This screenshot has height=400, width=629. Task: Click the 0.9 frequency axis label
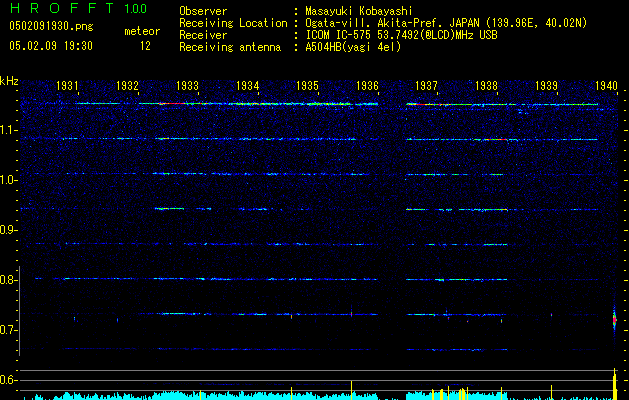(x=8, y=230)
